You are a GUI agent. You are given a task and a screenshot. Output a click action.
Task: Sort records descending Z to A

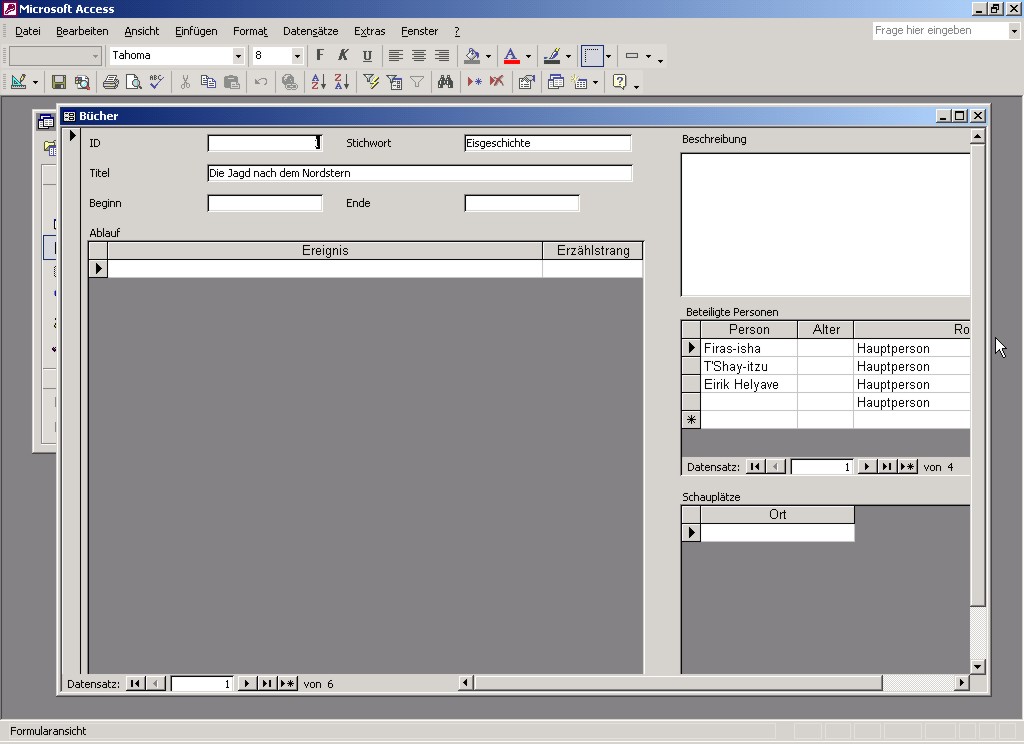pos(341,82)
